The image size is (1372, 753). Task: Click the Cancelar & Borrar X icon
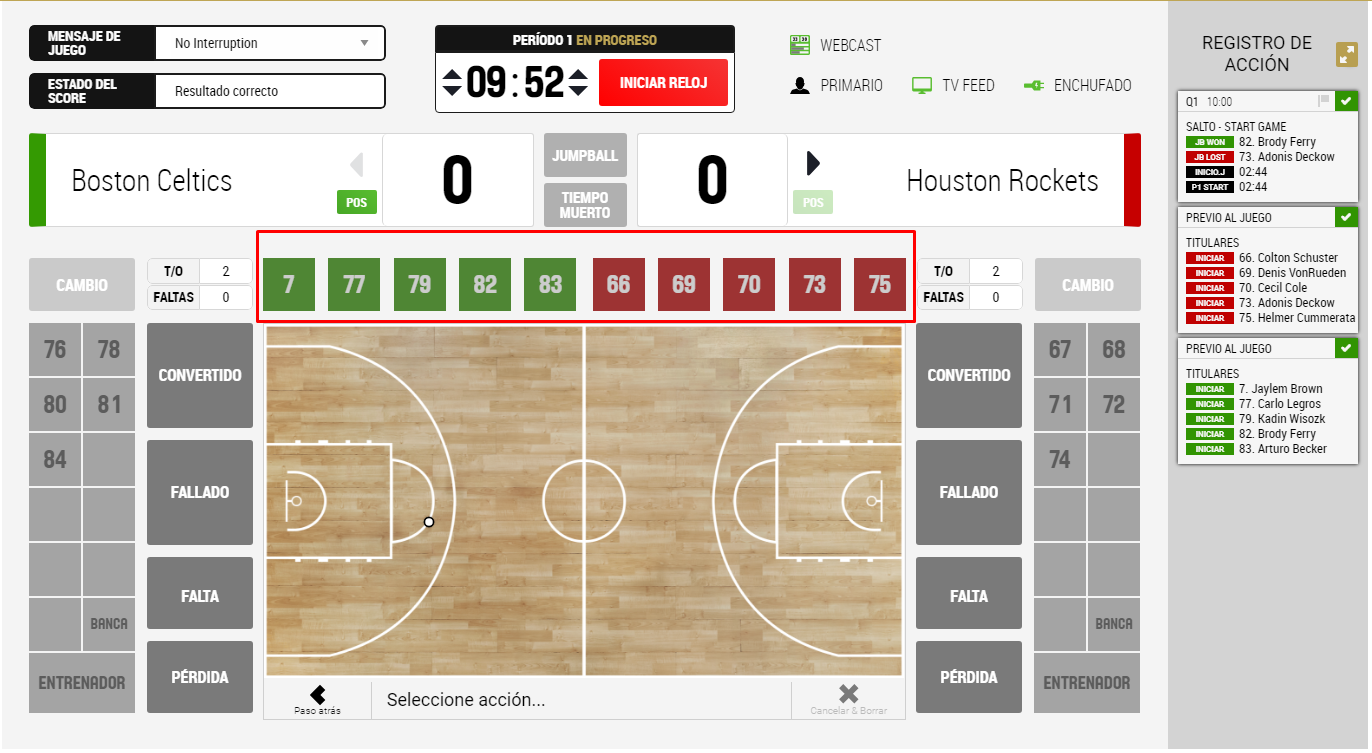point(848,694)
